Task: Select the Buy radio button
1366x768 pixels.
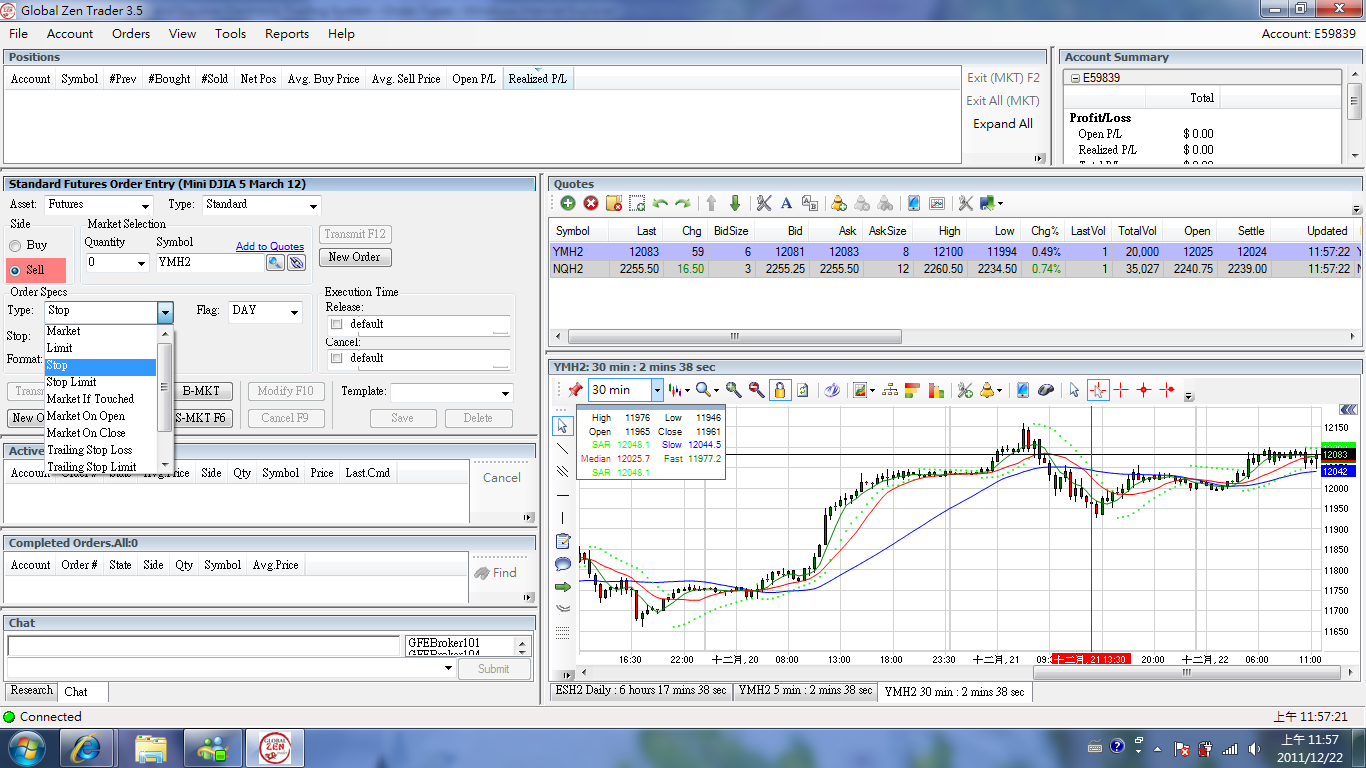Action: point(16,245)
